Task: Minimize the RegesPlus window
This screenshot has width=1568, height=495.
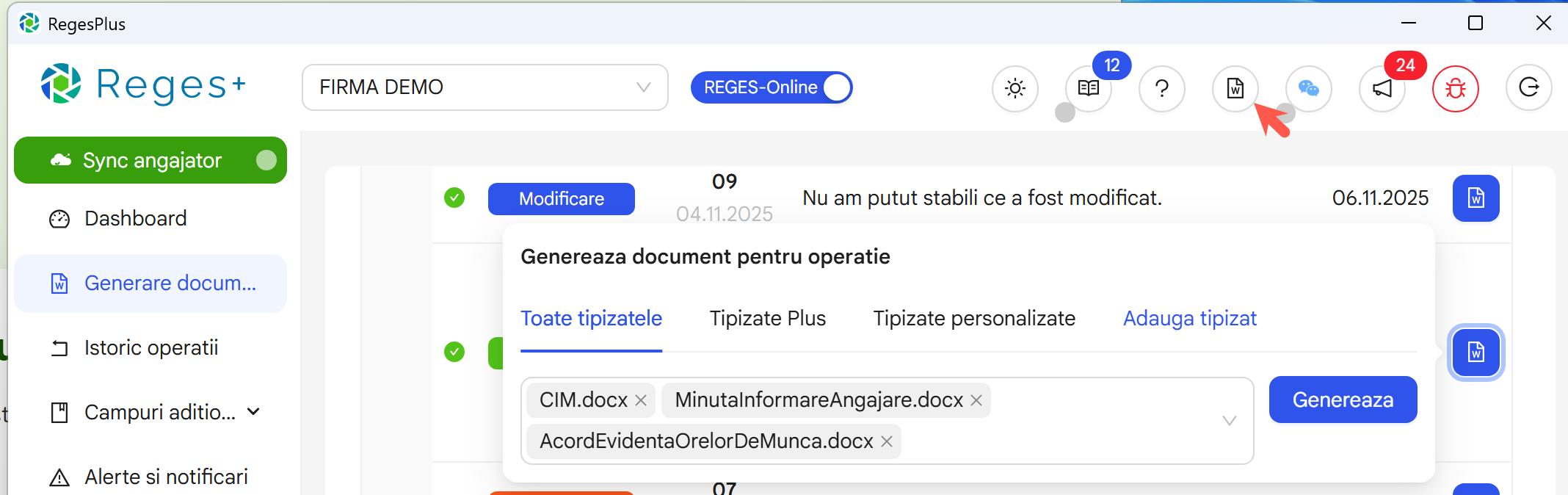Action: (1409, 24)
